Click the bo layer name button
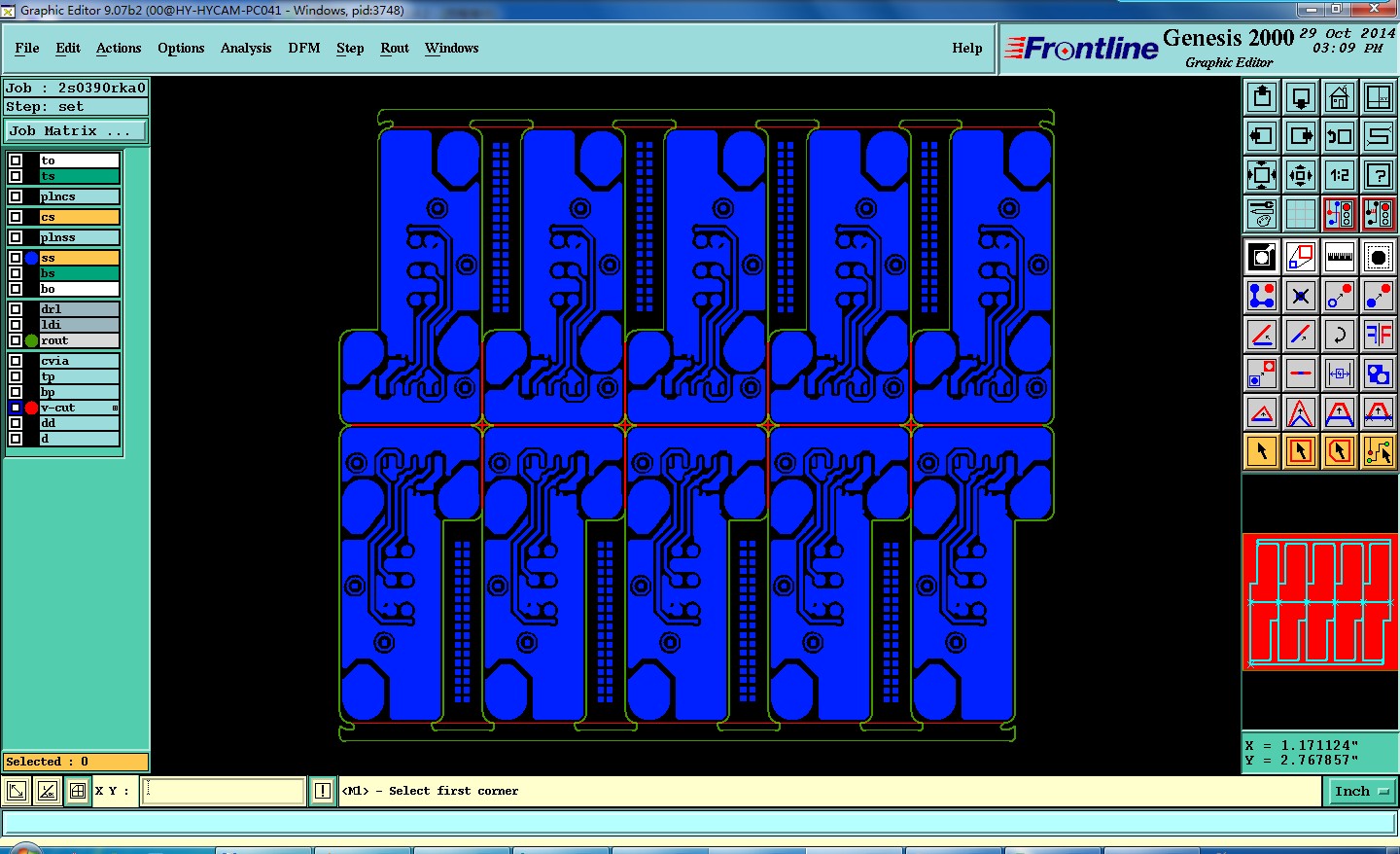Viewport: 1400px width, 854px height. (x=80, y=289)
